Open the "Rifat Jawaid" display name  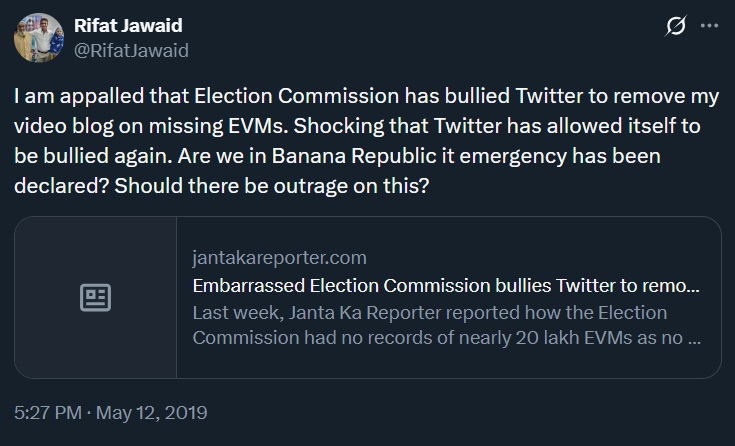pyautogui.click(x=130, y=26)
